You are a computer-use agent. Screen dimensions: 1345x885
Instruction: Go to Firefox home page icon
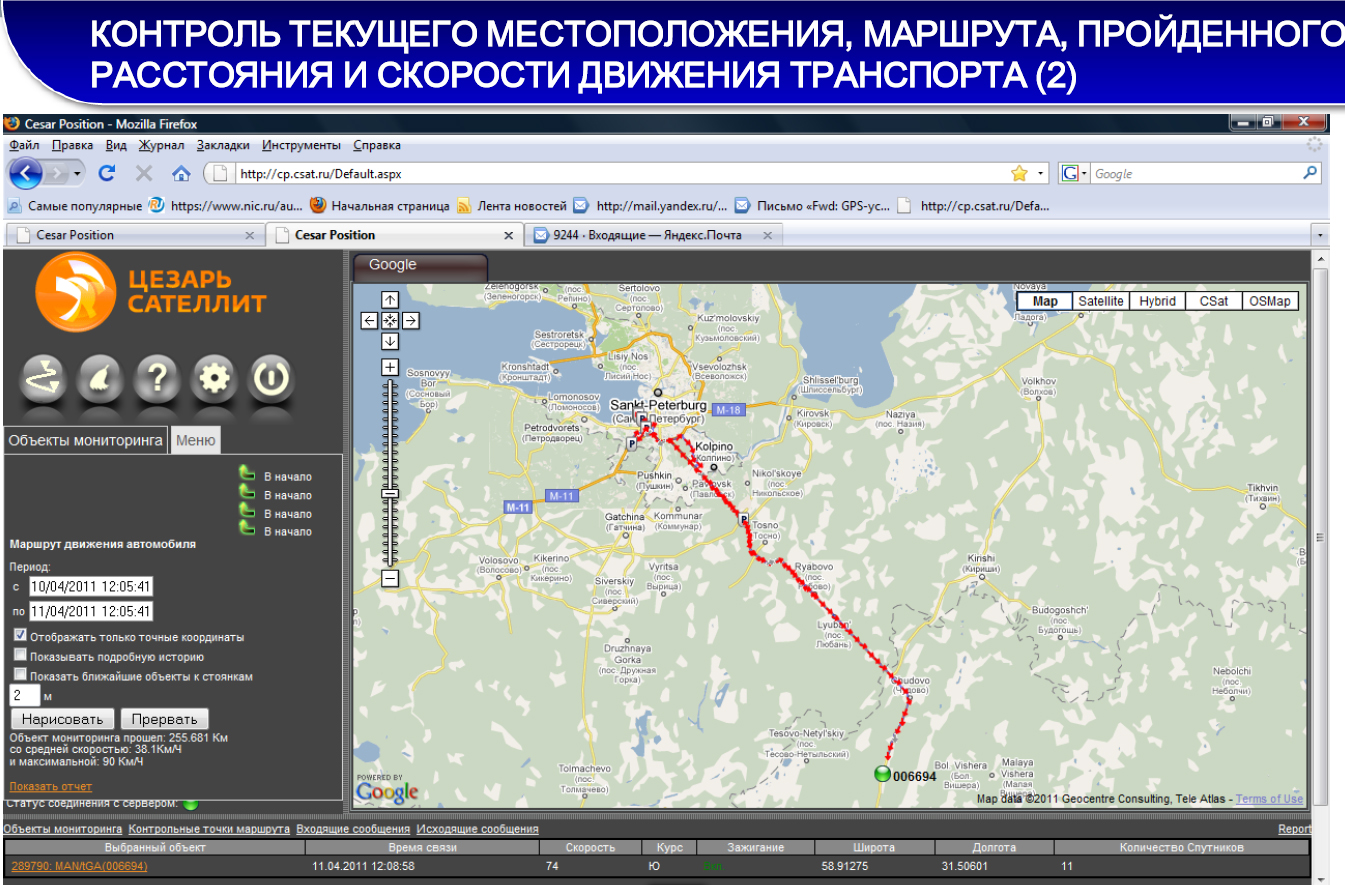[x=181, y=173]
